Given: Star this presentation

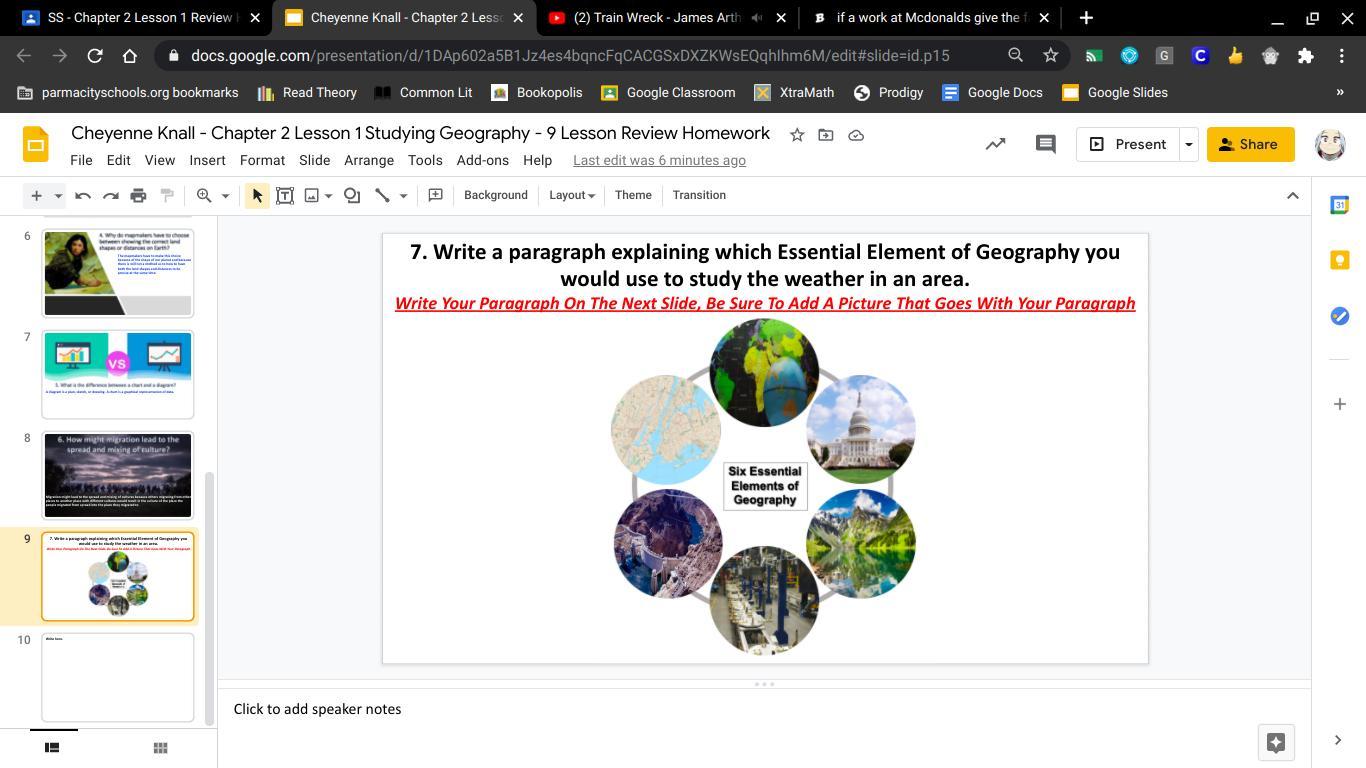Looking at the screenshot, I should click(797, 135).
